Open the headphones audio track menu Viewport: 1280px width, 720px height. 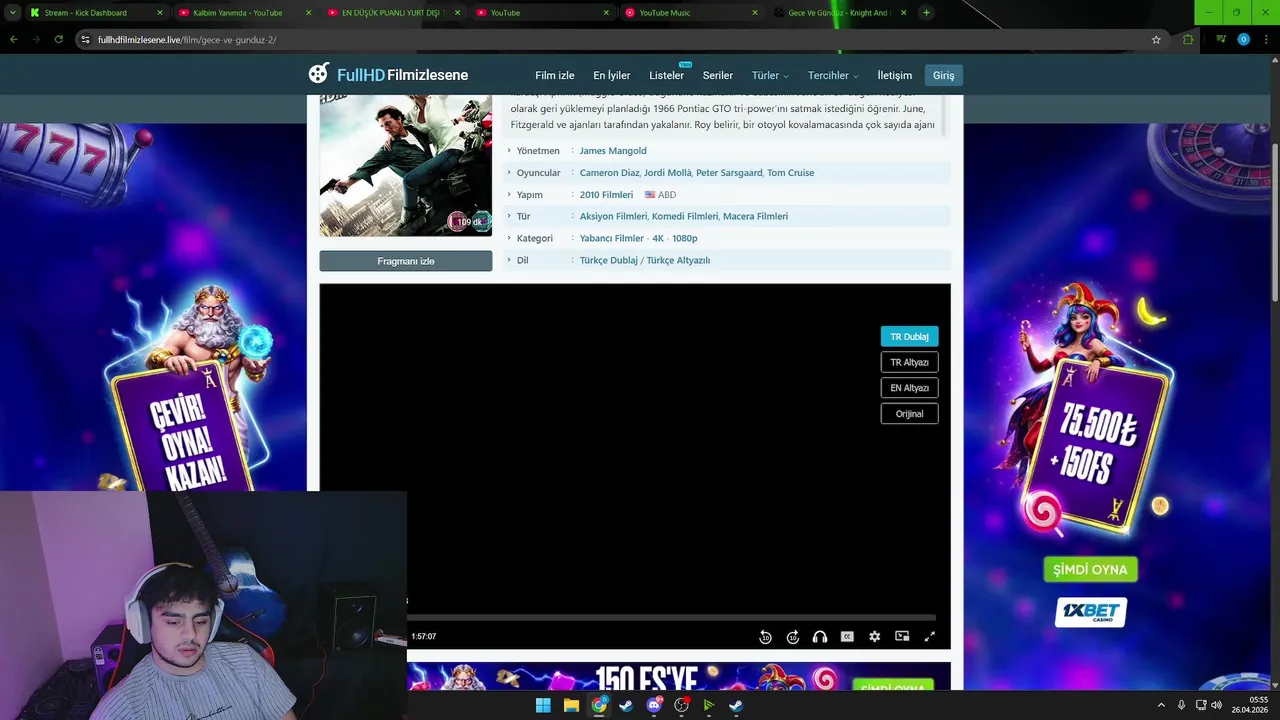820,637
